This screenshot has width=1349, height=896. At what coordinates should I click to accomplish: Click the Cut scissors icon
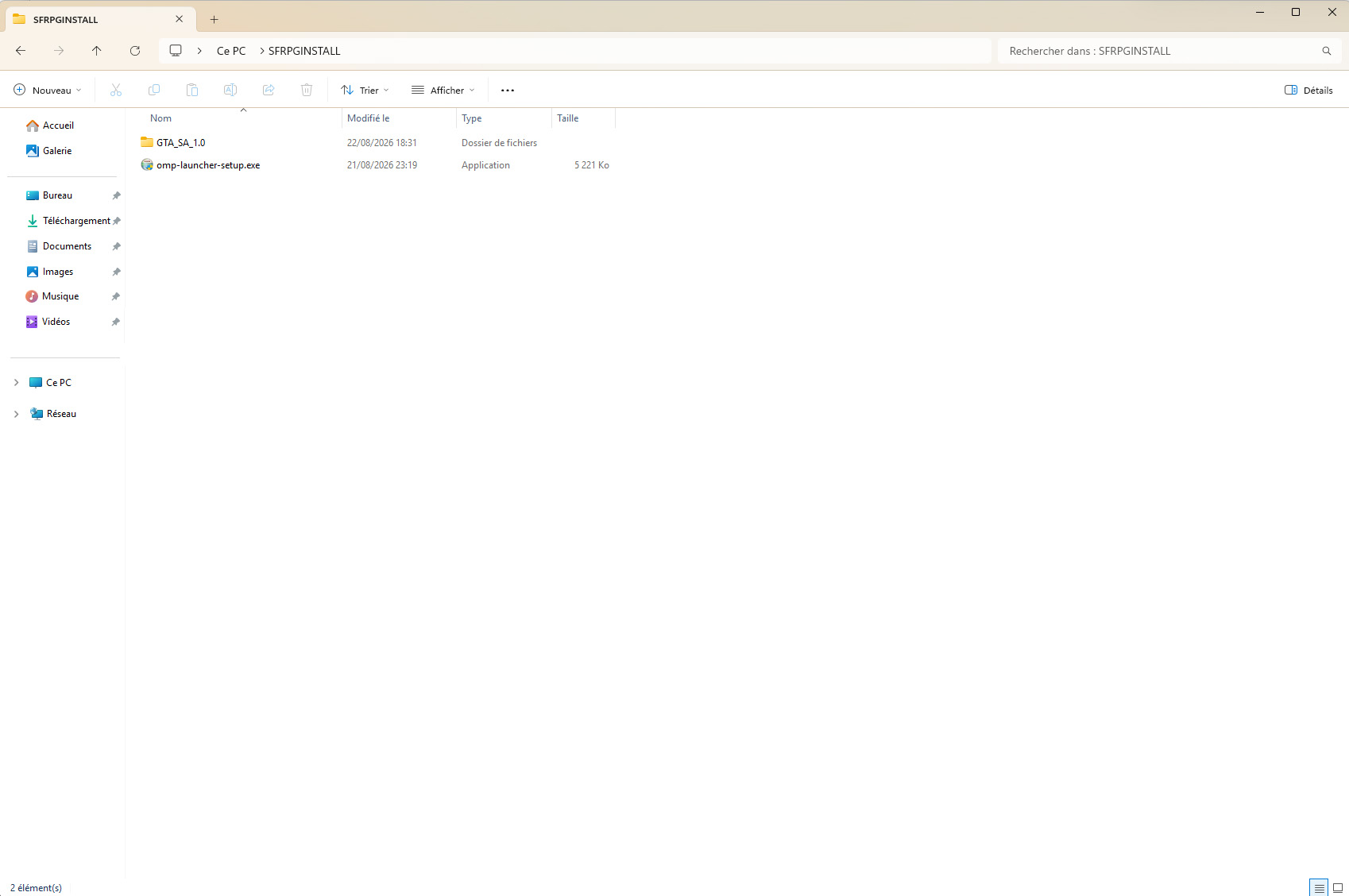coord(116,90)
